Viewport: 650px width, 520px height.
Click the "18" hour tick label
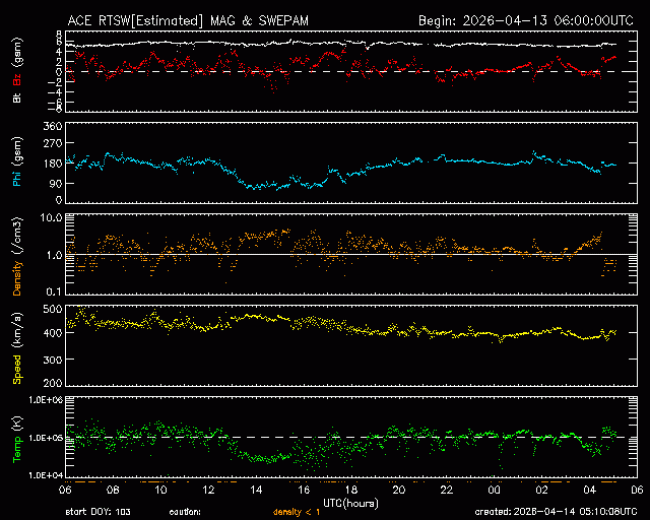coord(351,490)
